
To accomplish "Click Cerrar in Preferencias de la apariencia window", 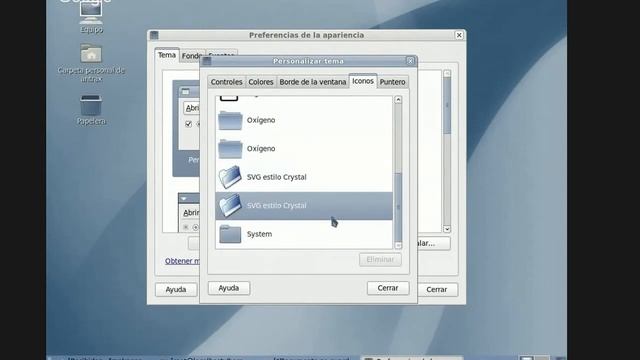I will [437, 289].
